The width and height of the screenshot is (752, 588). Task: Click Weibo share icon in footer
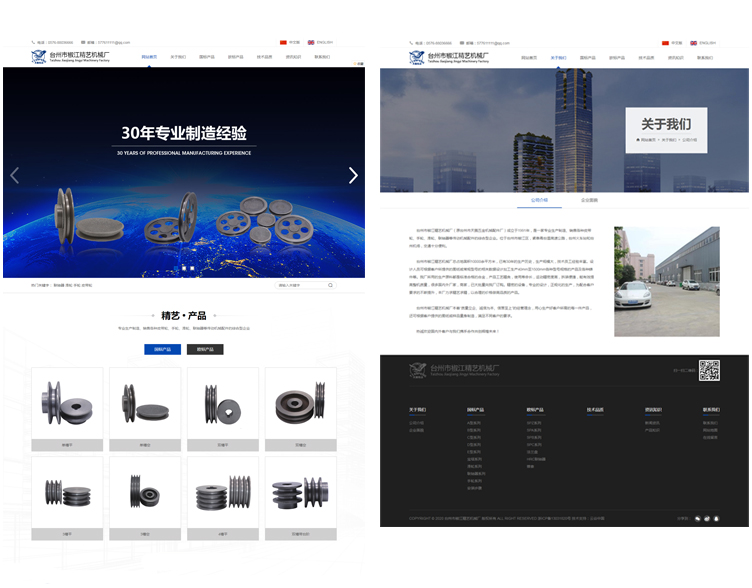point(707,518)
